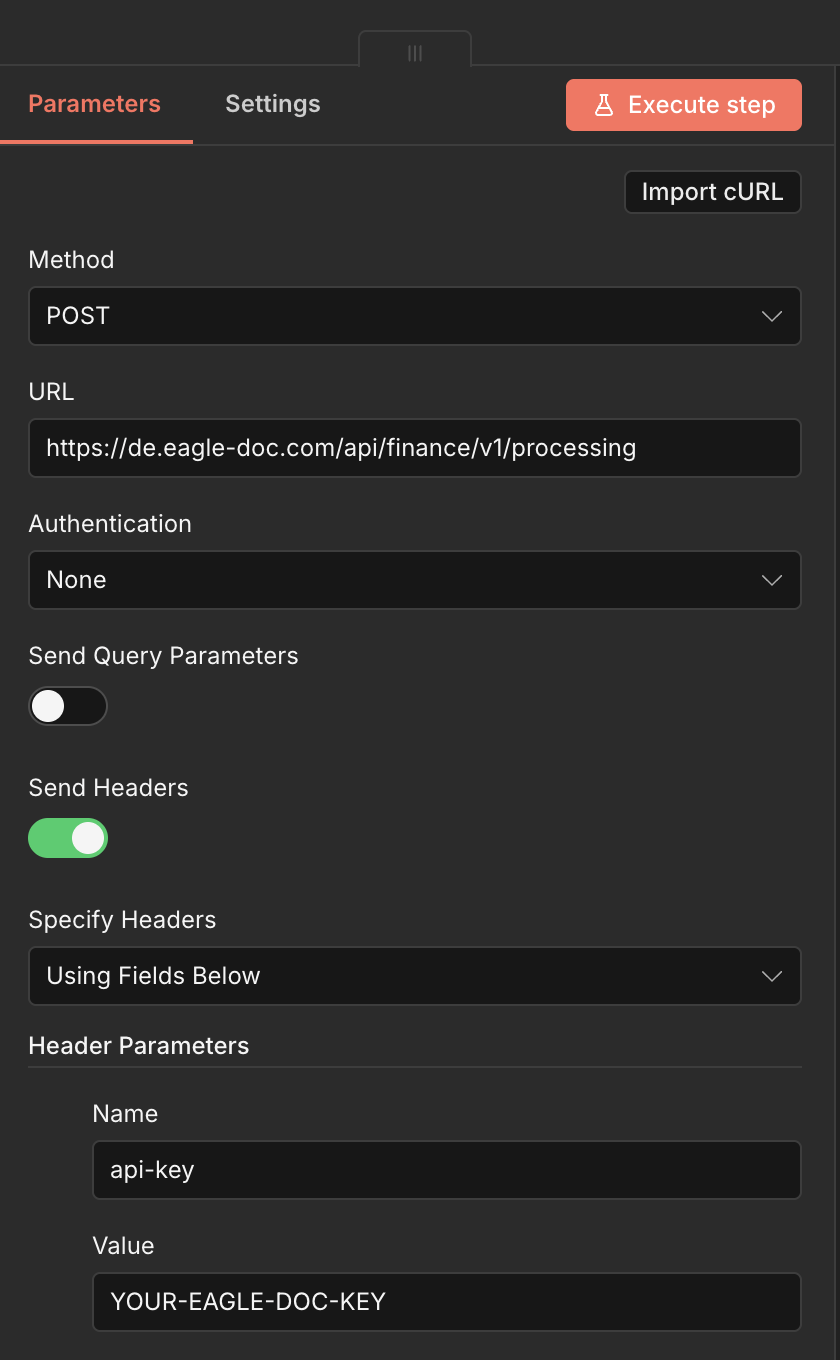The height and width of the screenshot is (1360, 840).
Task: Select the header Name field showing api-key
Action: (x=446, y=1170)
